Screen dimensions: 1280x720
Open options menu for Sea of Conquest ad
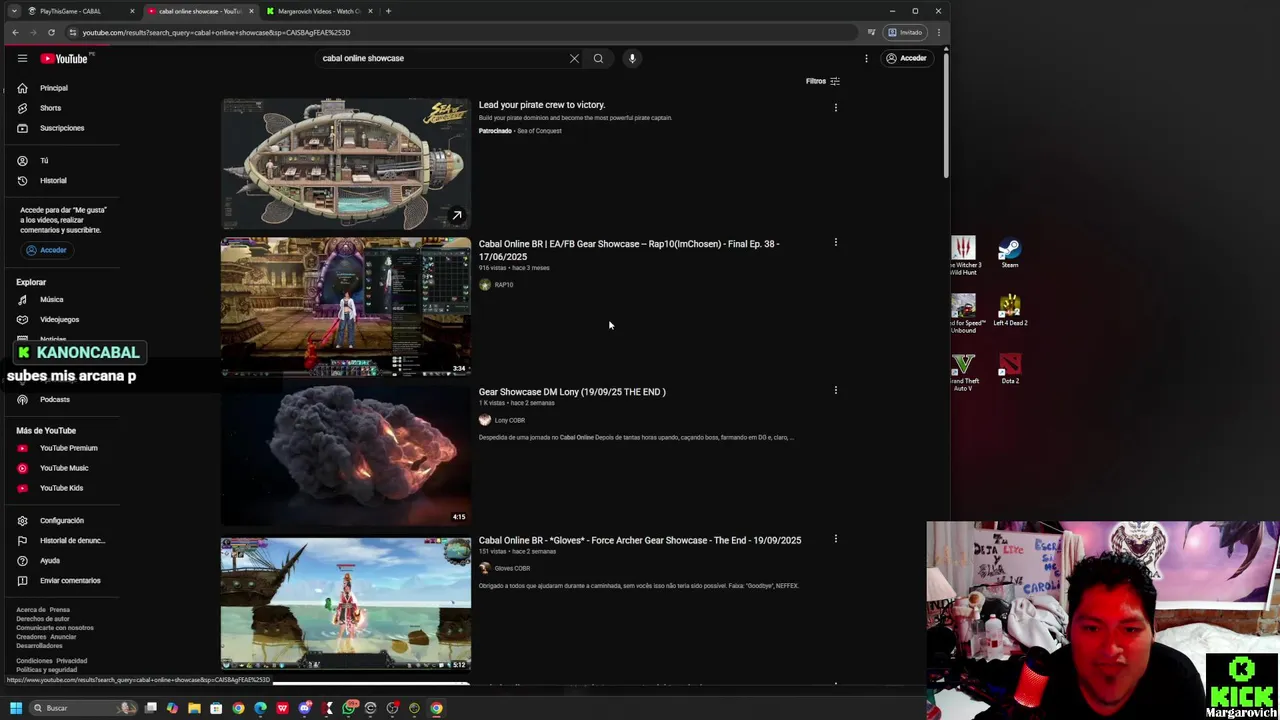(x=836, y=107)
